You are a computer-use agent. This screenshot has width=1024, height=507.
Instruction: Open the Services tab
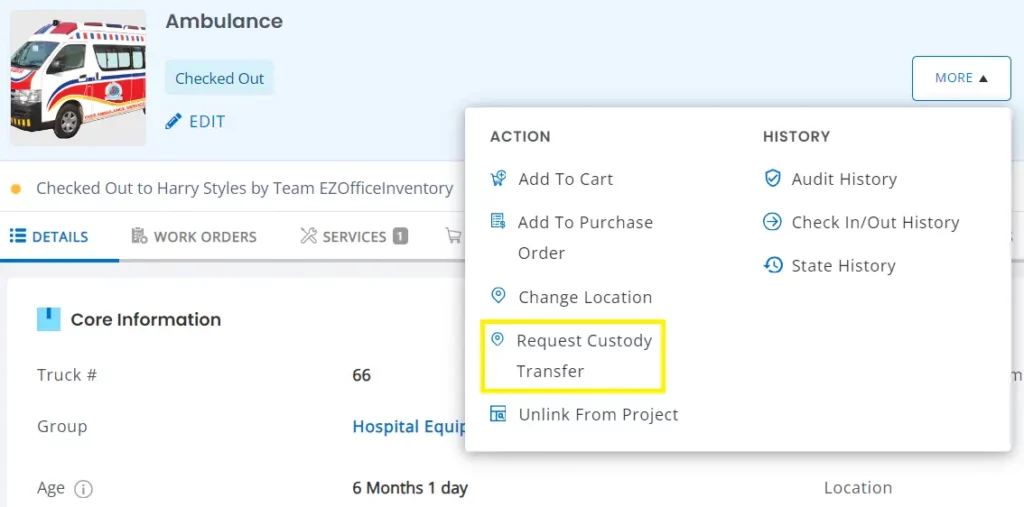(353, 237)
